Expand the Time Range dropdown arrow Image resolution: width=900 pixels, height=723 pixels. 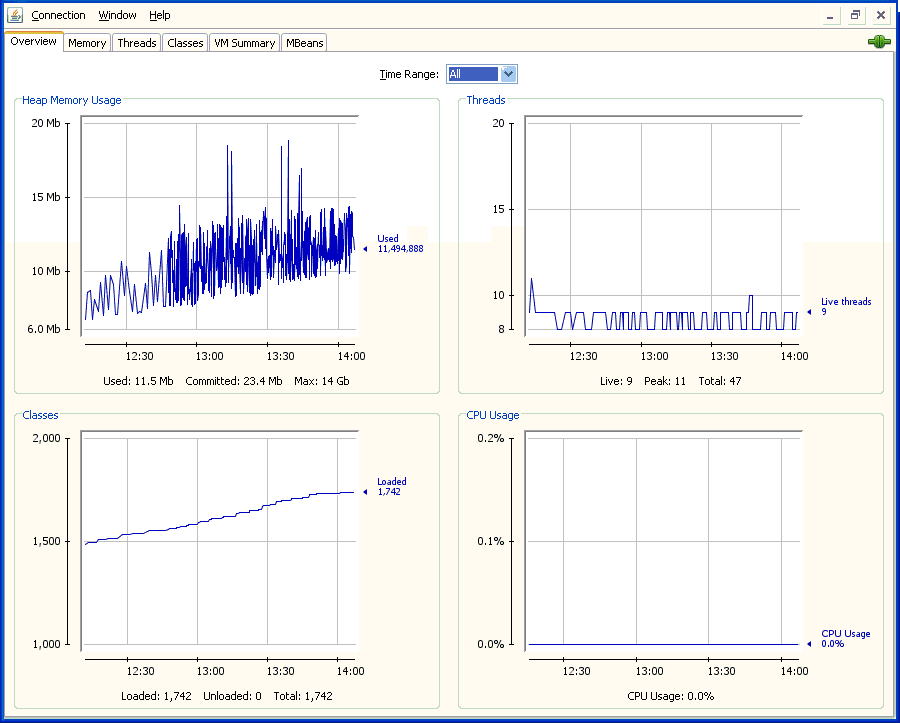point(508,74)
